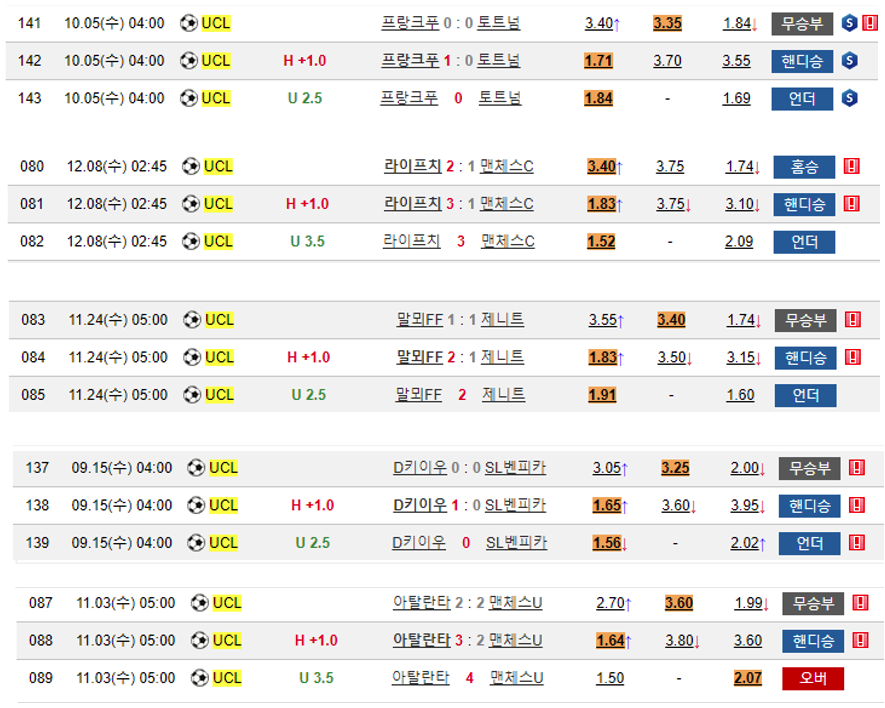
Task: Select highlighted 2.07 odds in row 089
Action: 747,678
